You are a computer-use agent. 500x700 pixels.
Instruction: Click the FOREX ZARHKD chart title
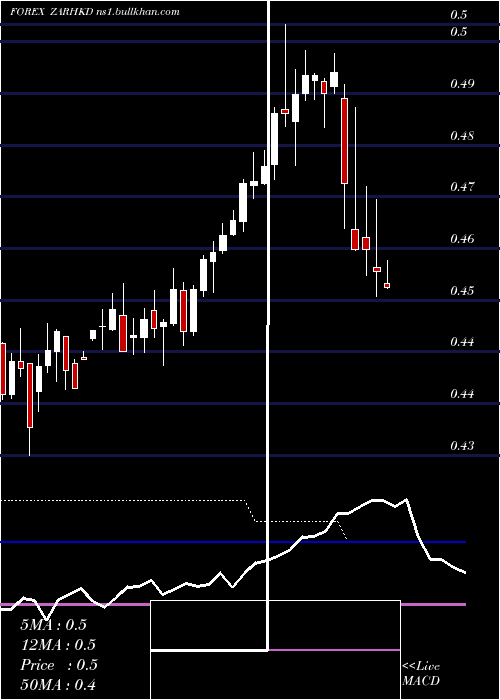pyautogui.click(x=95, y=12)
